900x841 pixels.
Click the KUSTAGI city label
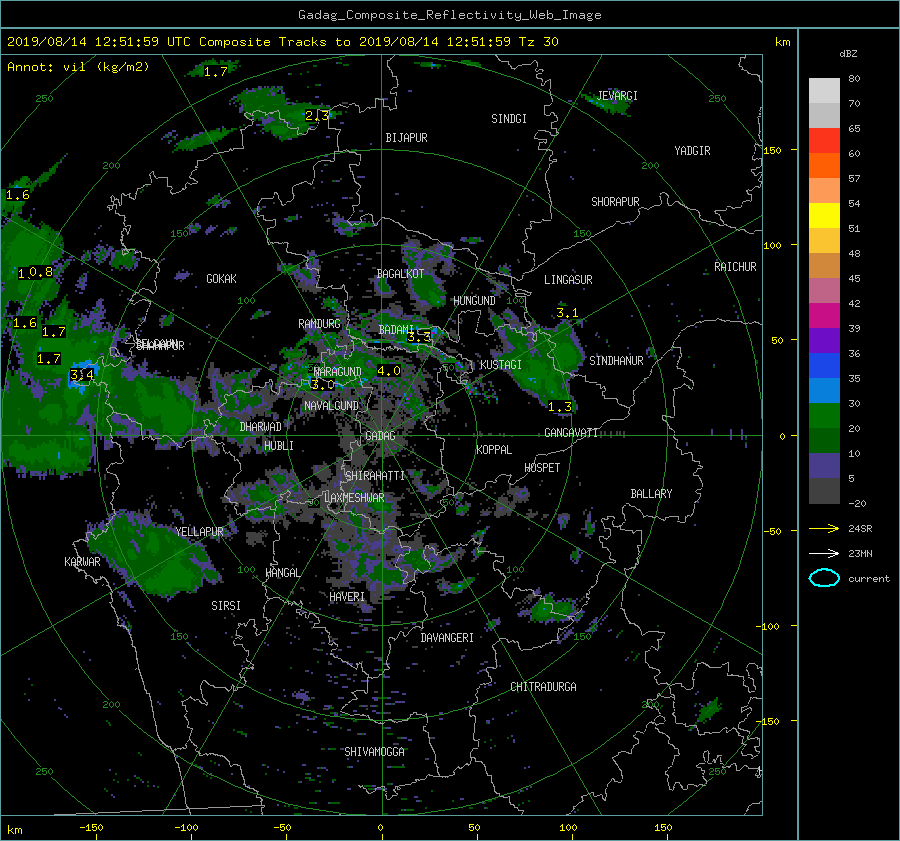(x=501, y=365)
